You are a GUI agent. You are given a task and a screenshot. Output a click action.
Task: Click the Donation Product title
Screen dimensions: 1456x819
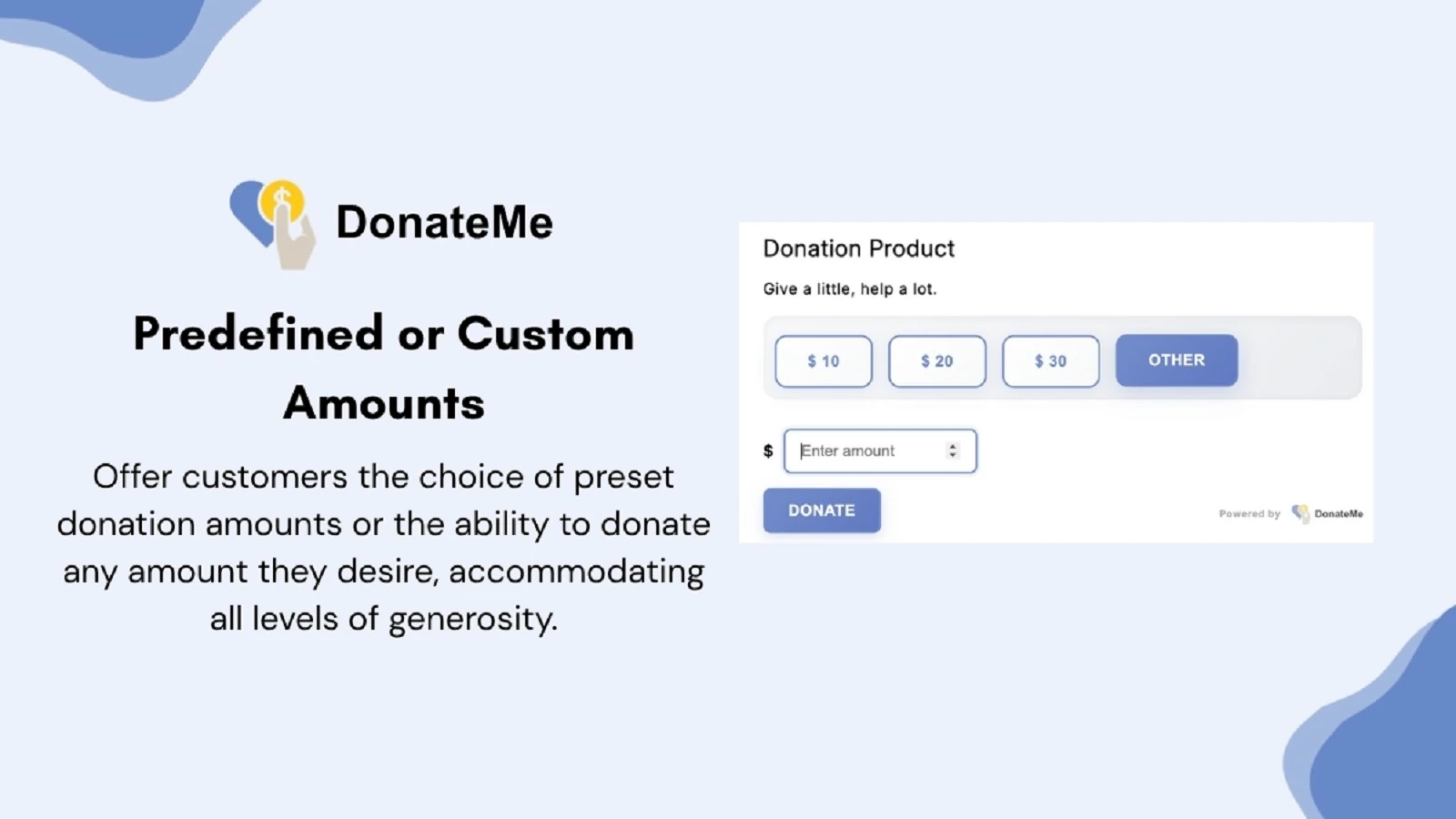(x=858, y=248)
